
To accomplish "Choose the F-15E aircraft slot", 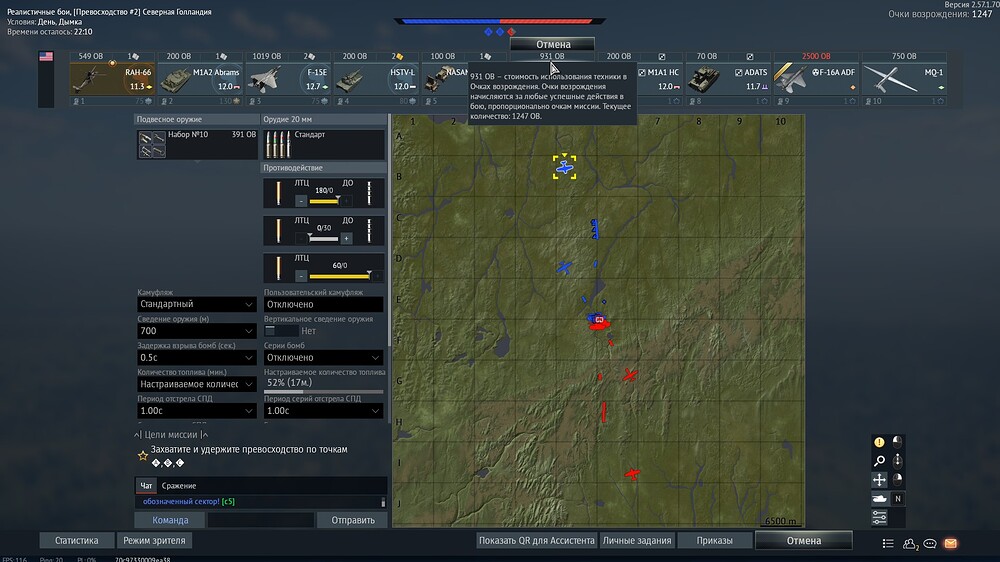I will click(288, 78).
